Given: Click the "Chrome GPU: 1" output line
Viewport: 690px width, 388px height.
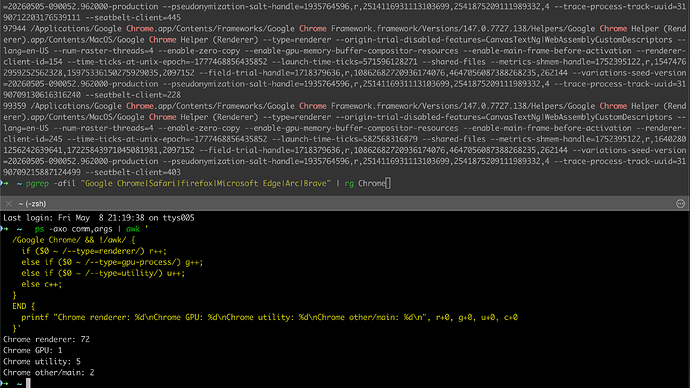Looking at the screenshot, I should 33,350.
